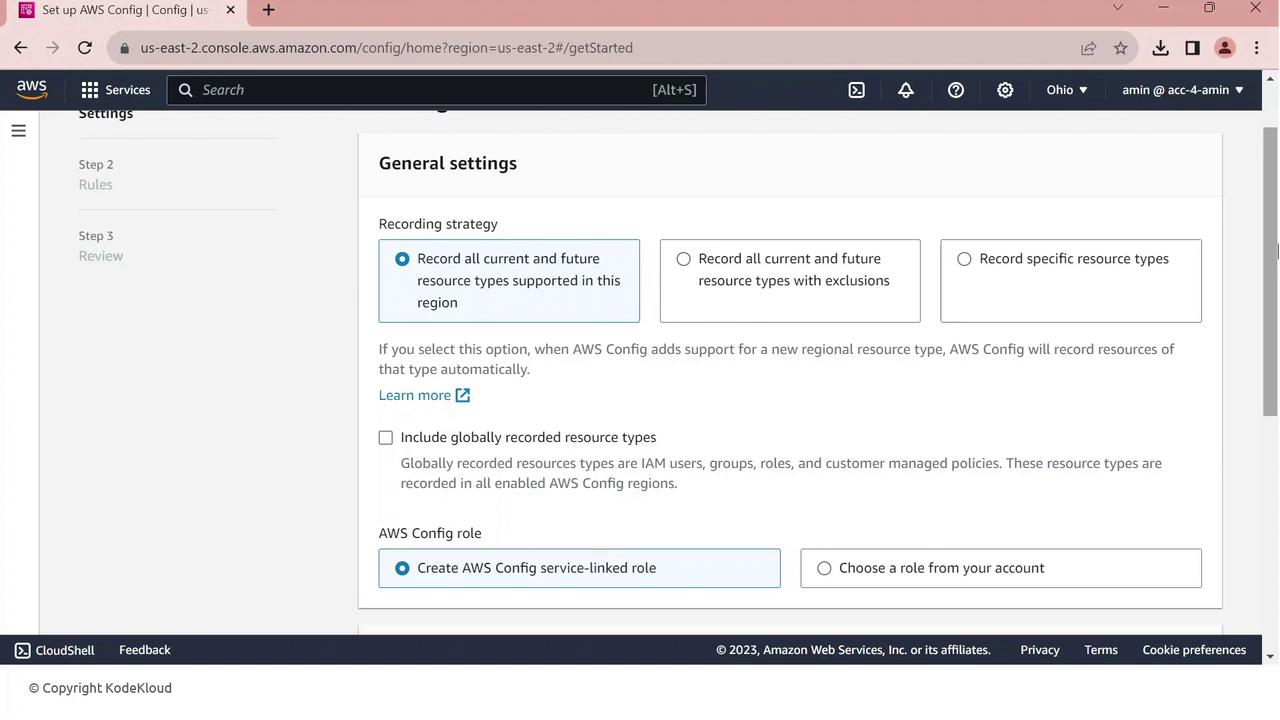Screen dimensions: 1280x720
Task: Click the AWS Config tab favicon
Action: (27, 10)
